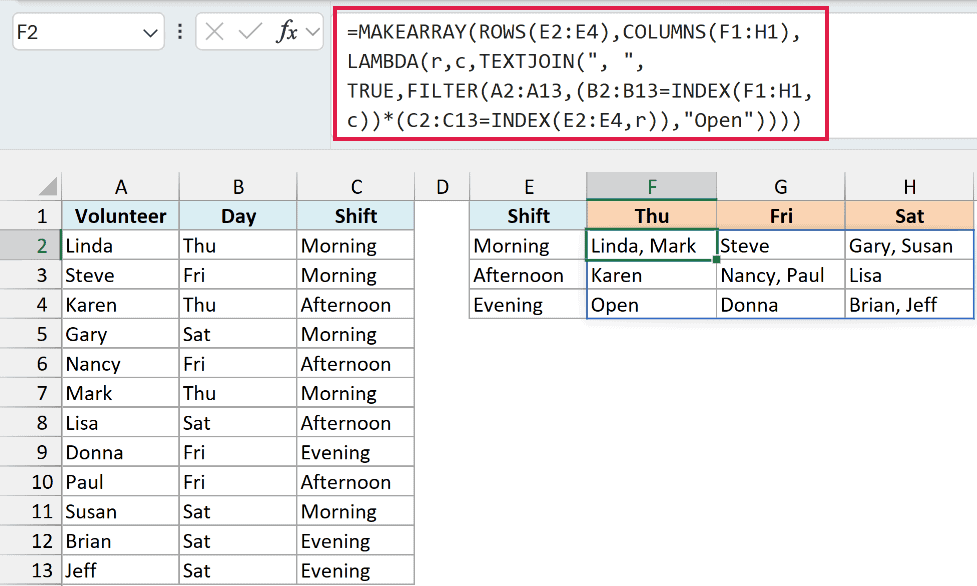The height and width of the screenshot is (586, 977).
Task: Click the Shift header cell in column C
Action: 356,216
